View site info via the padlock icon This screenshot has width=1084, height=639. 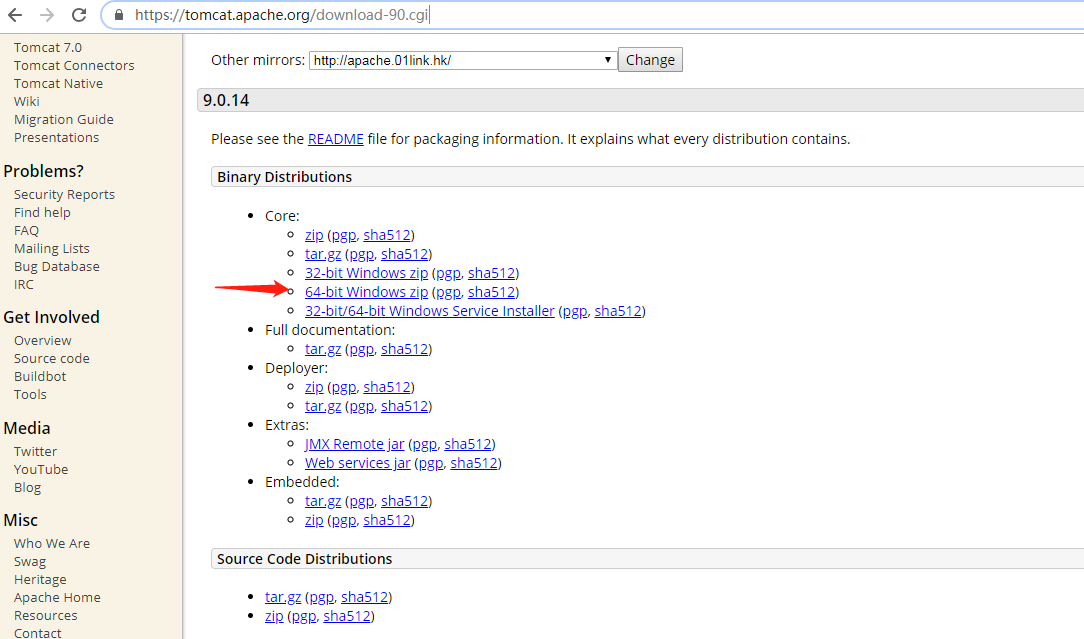[119, 15]
